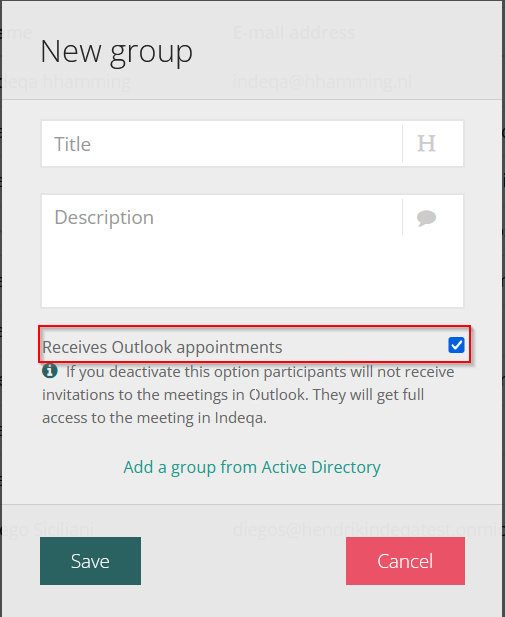505x617 pixels.
Task: Open Add a group from Active Directory
Action: (252, 467)
